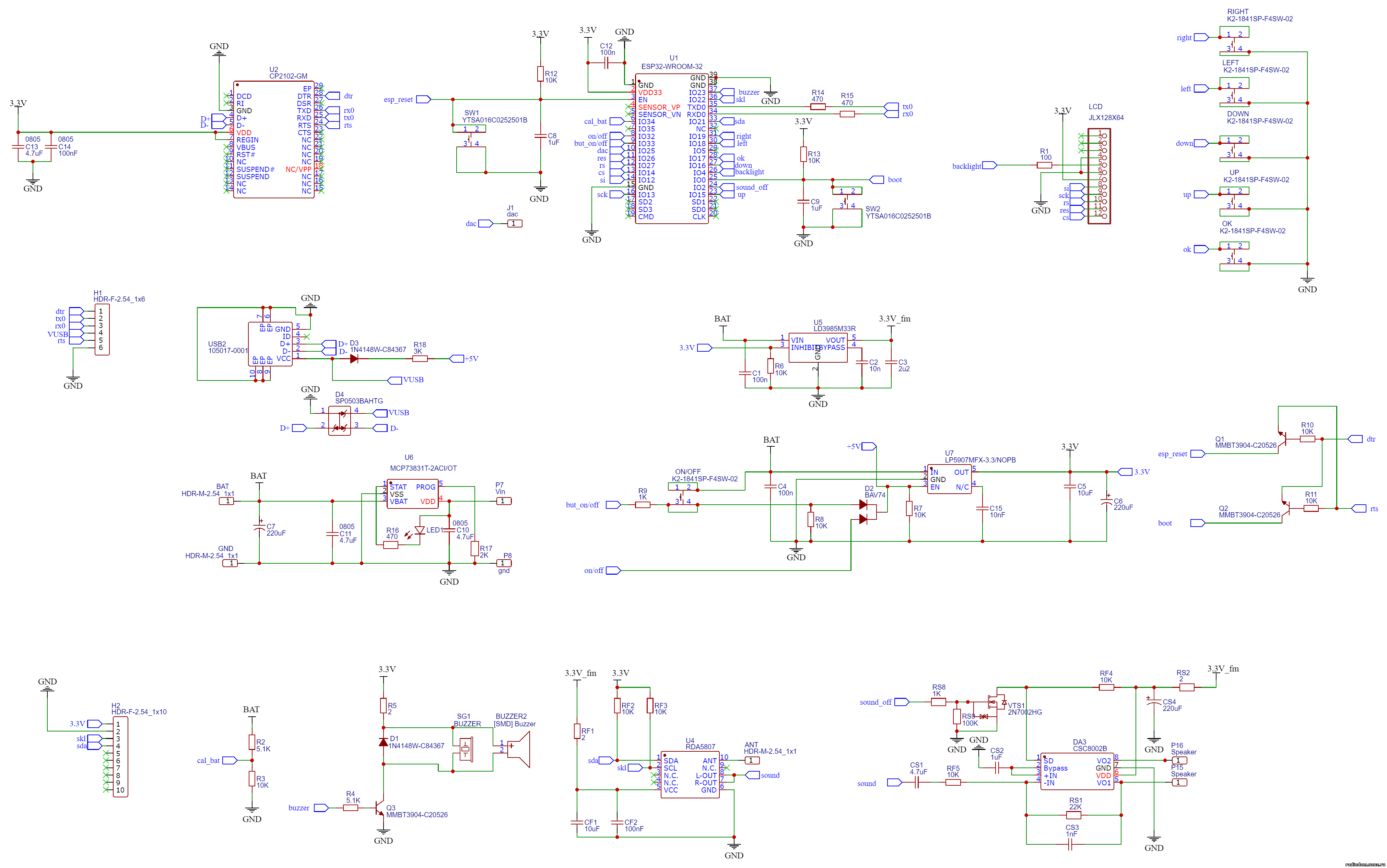Click the R12 10K pull-up resistor
Image resolution: width=1387 pixels, height=868 pixels.
540,73
